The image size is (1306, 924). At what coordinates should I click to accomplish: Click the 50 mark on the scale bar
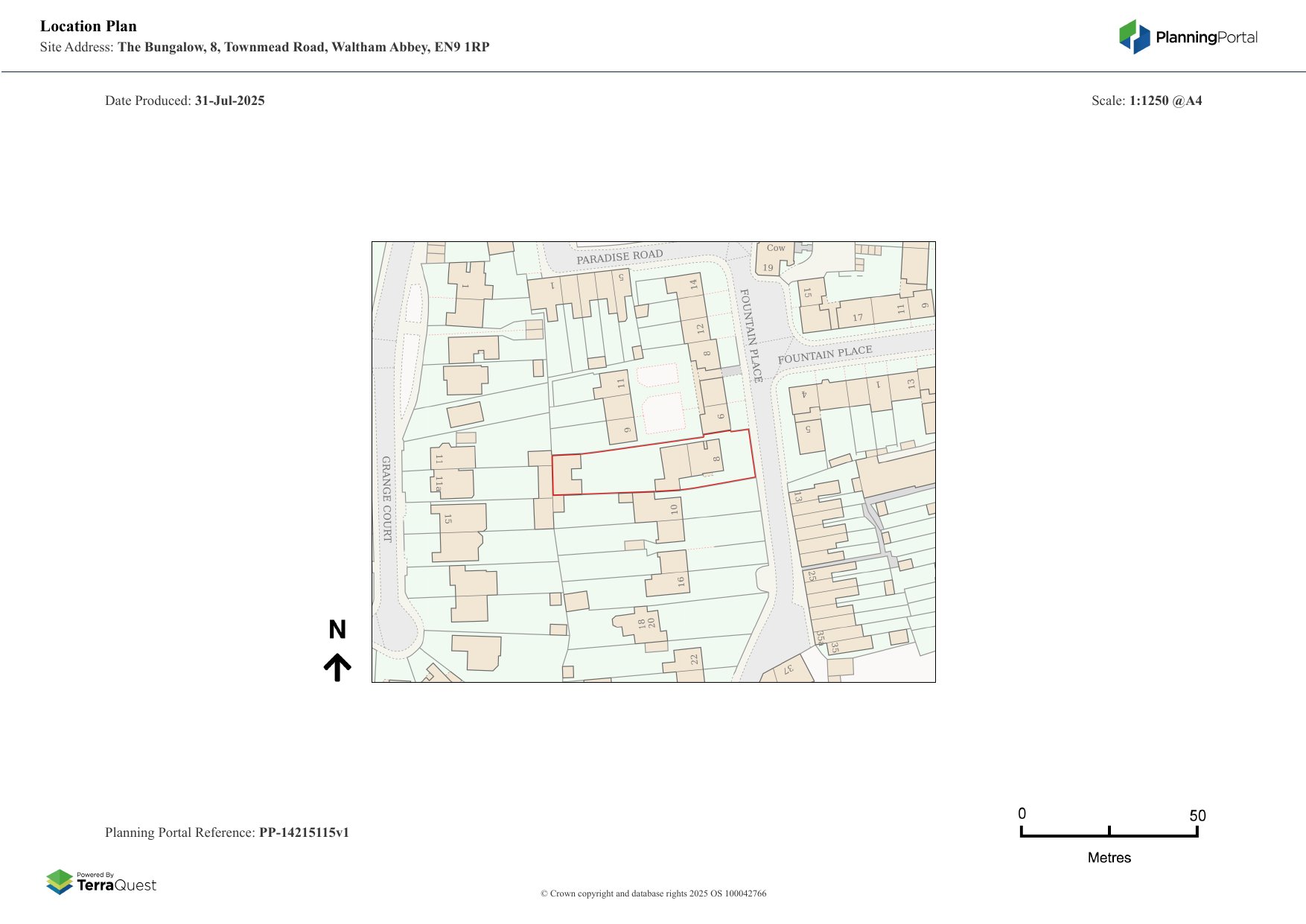pos(1197,815)
